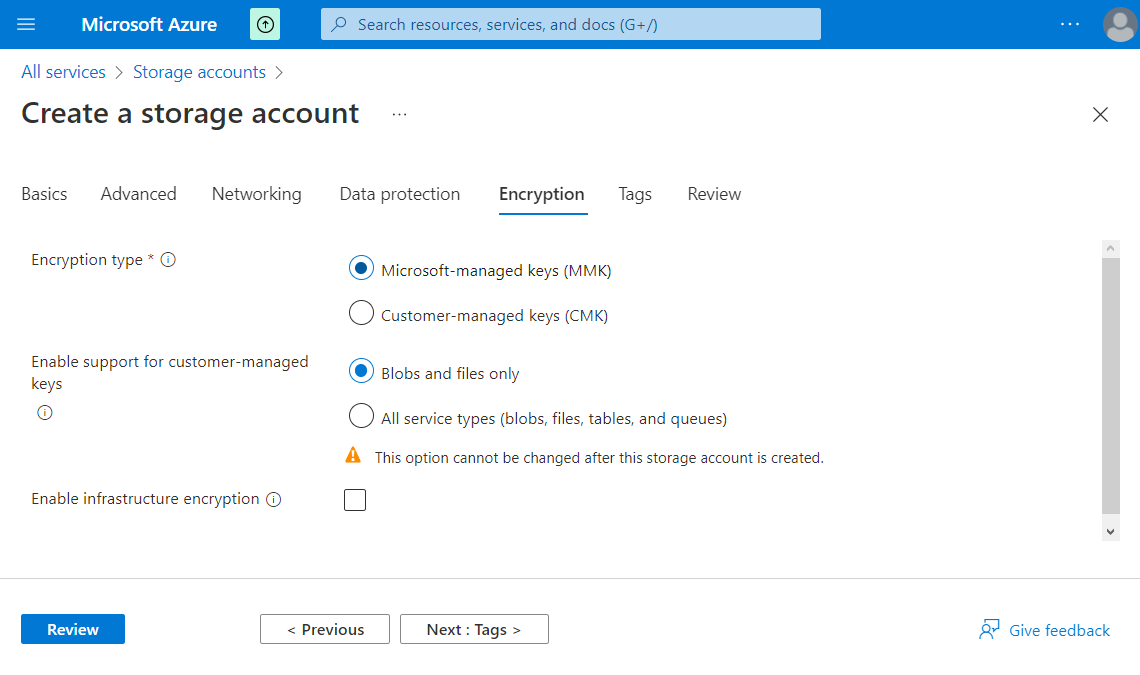1140x675 pixels.
Task: Open the hamburger portal menu
Action: 26,24
